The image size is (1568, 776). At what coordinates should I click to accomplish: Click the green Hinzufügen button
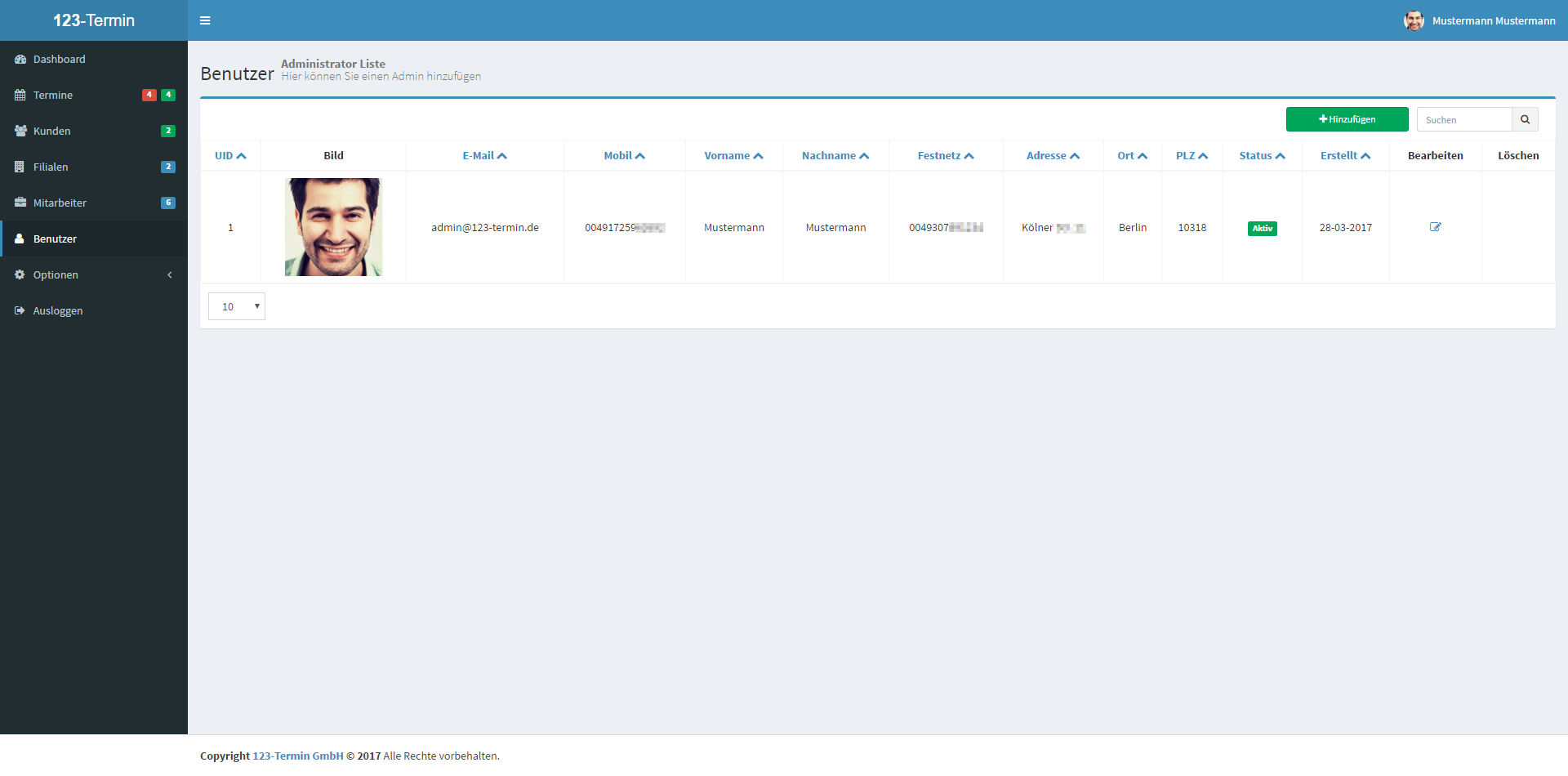click(1347, 119)
